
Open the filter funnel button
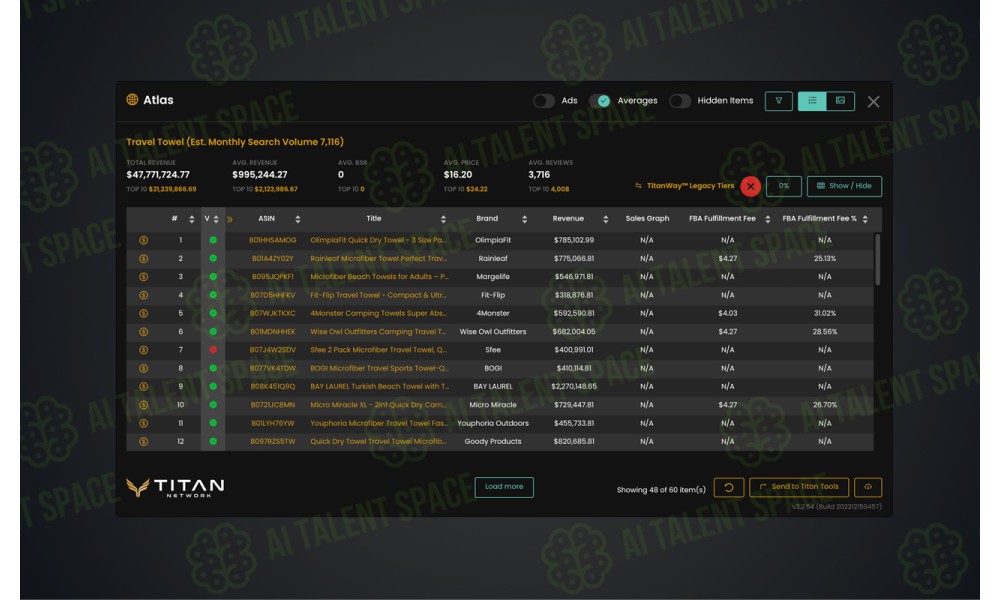(778, 101)
